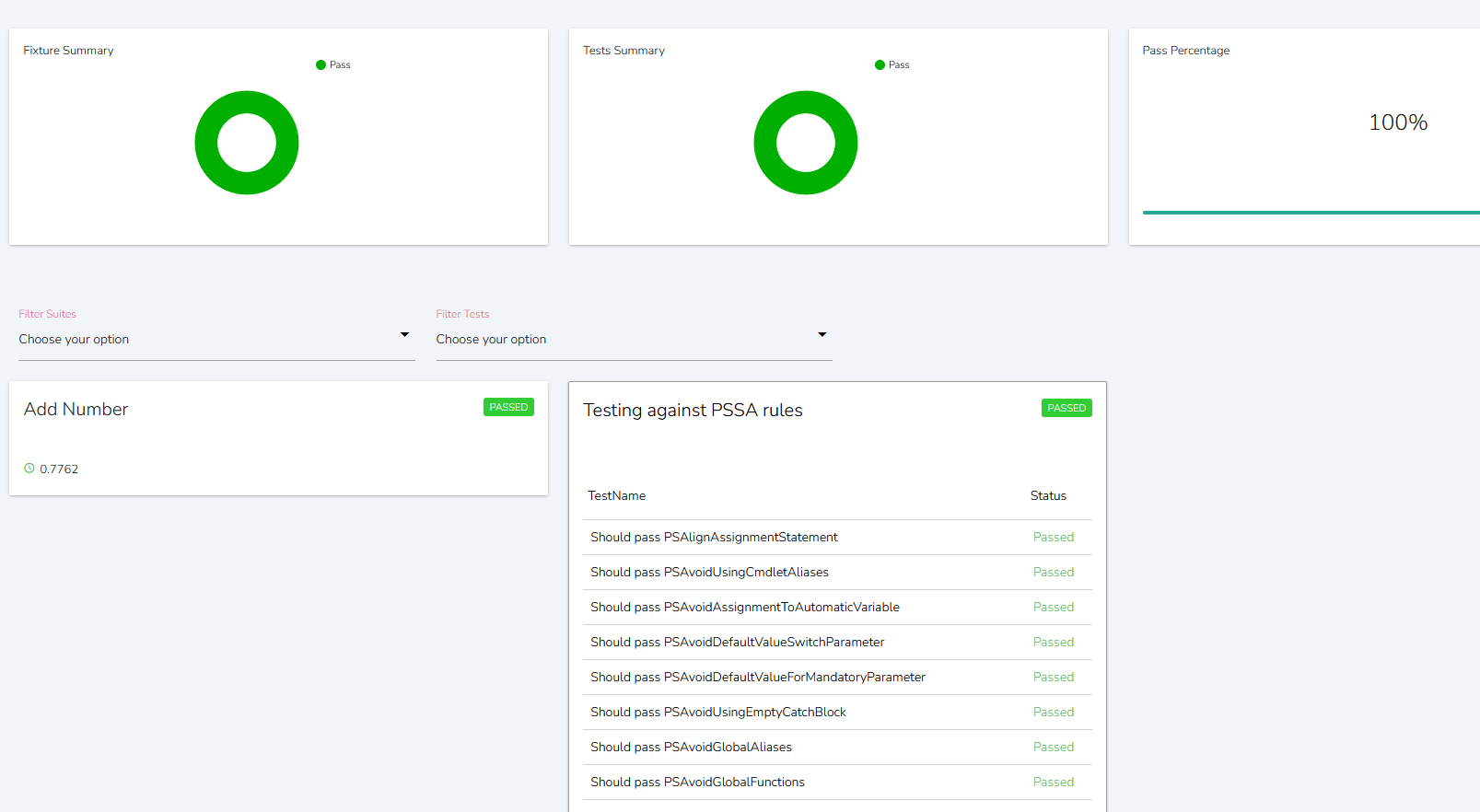Click the Filter Suites dropdown arrow
1480x812 pixels.
tap(404, 334)
